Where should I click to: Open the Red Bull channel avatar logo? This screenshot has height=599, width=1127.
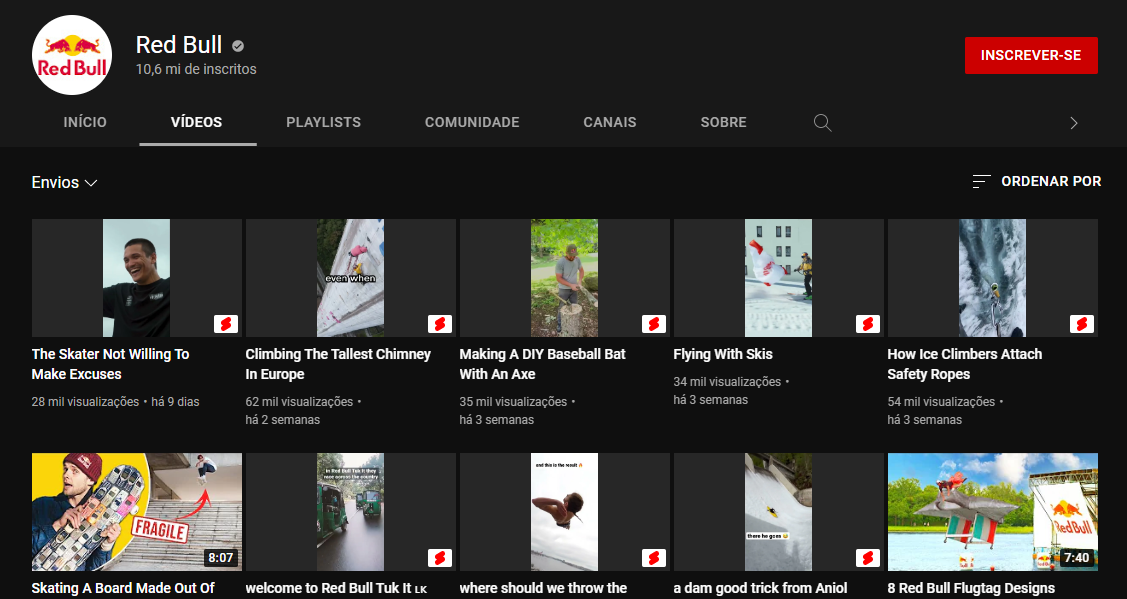pyautogui.click(x=72, y=55)
